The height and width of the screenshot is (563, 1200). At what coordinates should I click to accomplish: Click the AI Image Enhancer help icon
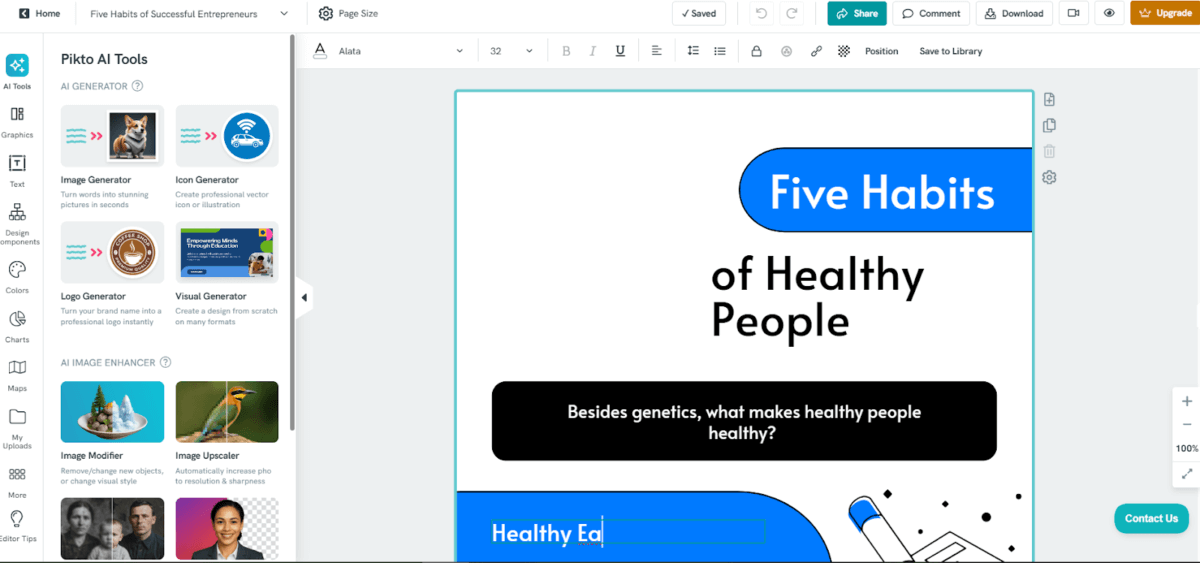pyautogui.click(x=166, y=363)
